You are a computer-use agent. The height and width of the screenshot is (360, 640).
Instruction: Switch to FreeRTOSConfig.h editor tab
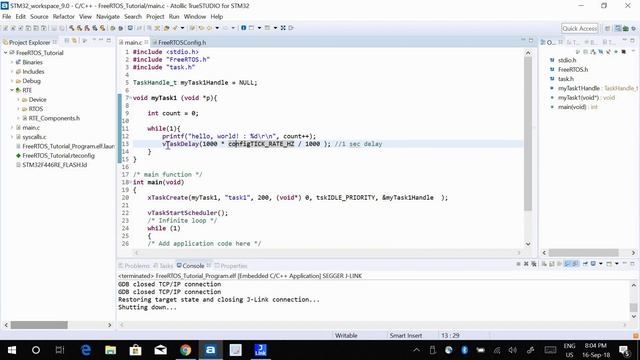180,42
